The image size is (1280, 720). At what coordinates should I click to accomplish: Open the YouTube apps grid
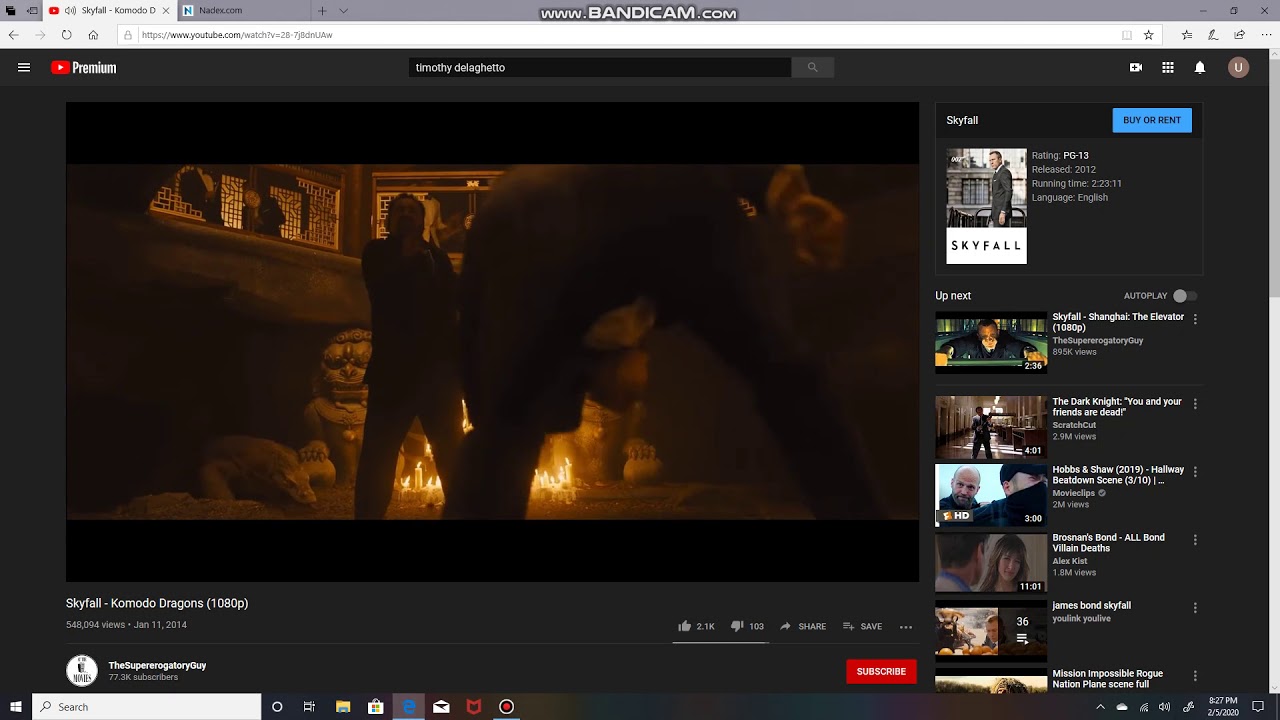(1167, 68)
